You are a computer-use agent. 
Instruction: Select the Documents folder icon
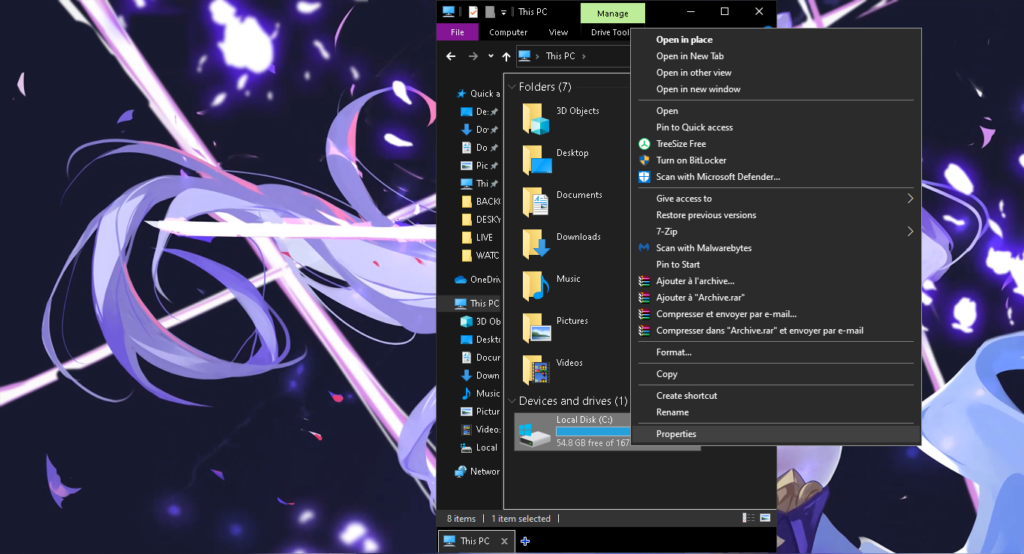click(x=536, y=203)
